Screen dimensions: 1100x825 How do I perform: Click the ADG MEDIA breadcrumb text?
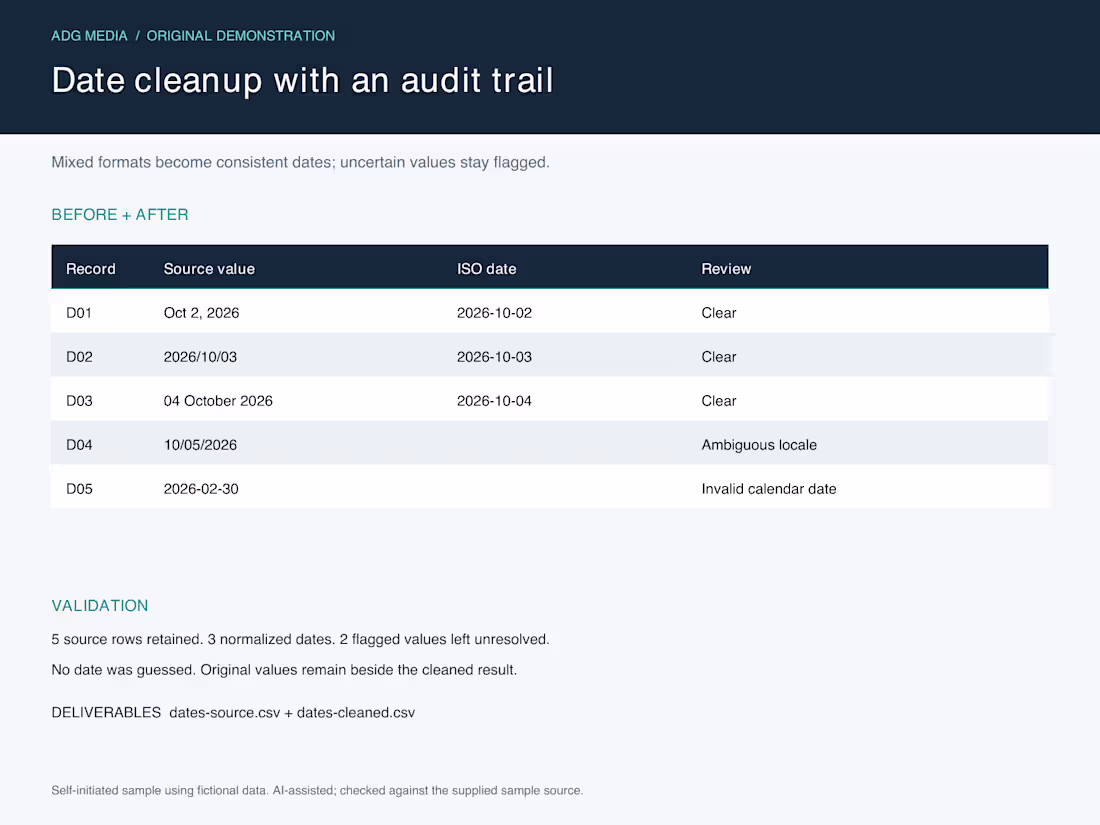click(x=89, y=36)
